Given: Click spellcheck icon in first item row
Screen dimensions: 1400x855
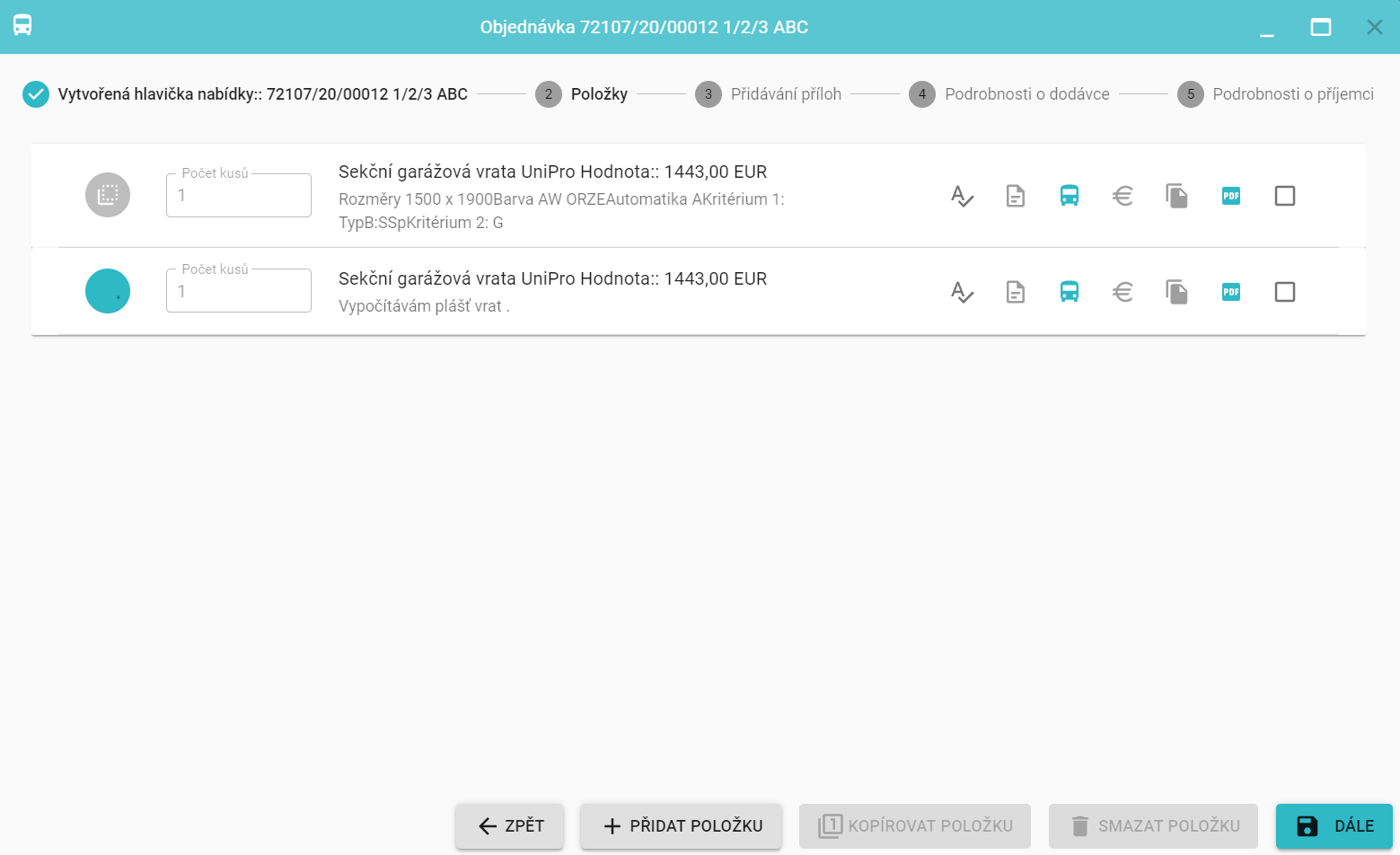Looking at the screenshot, I should (962, 196).
